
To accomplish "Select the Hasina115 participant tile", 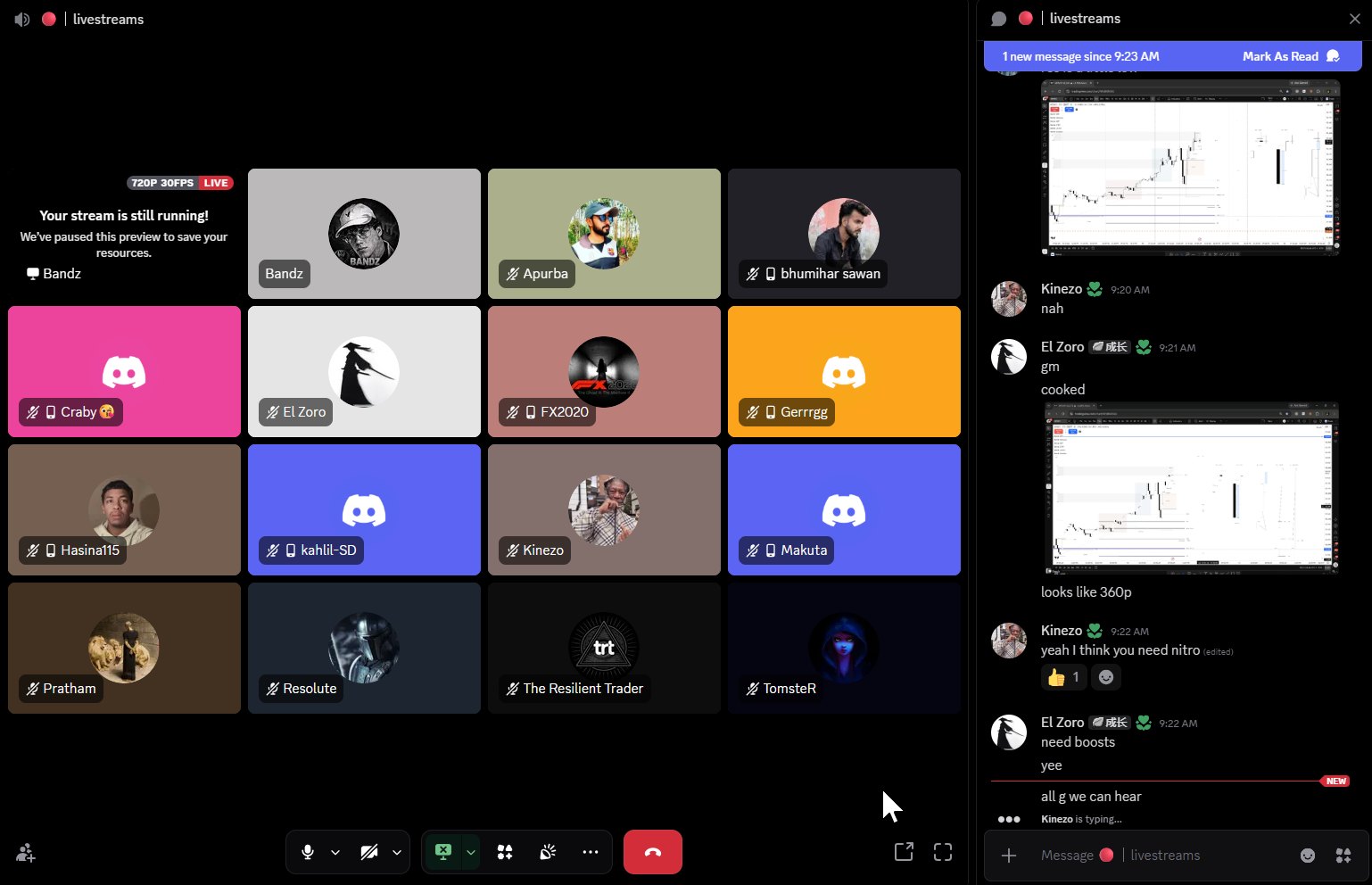I will tap(124, 509).
